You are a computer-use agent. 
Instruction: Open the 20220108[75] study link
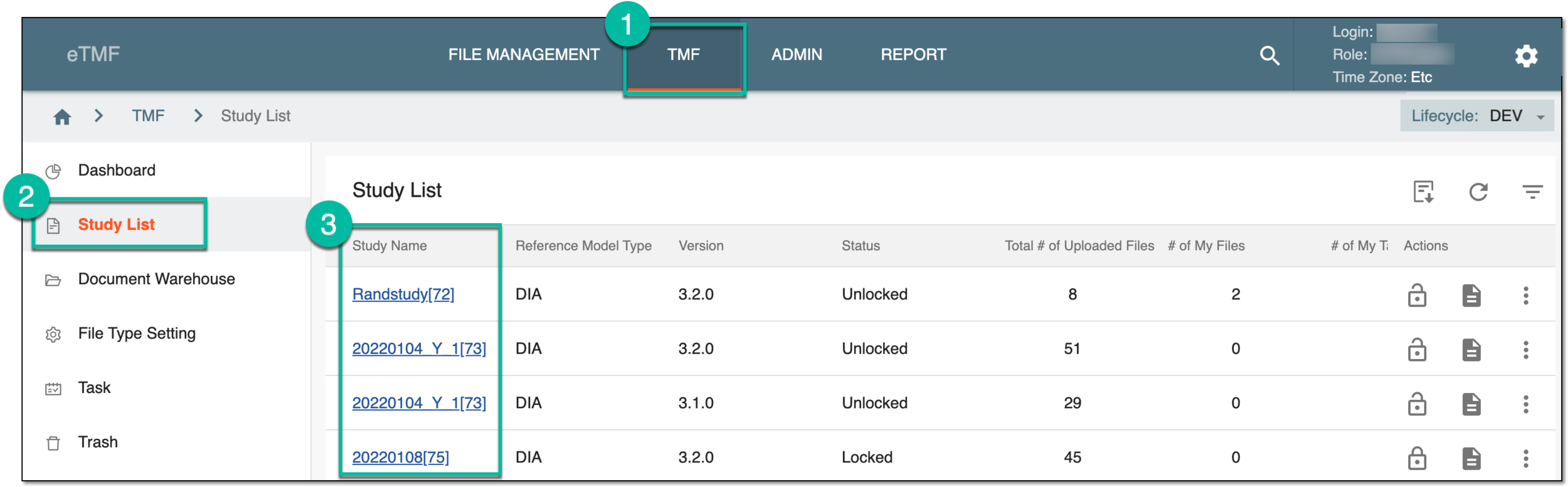pos(401,458)
